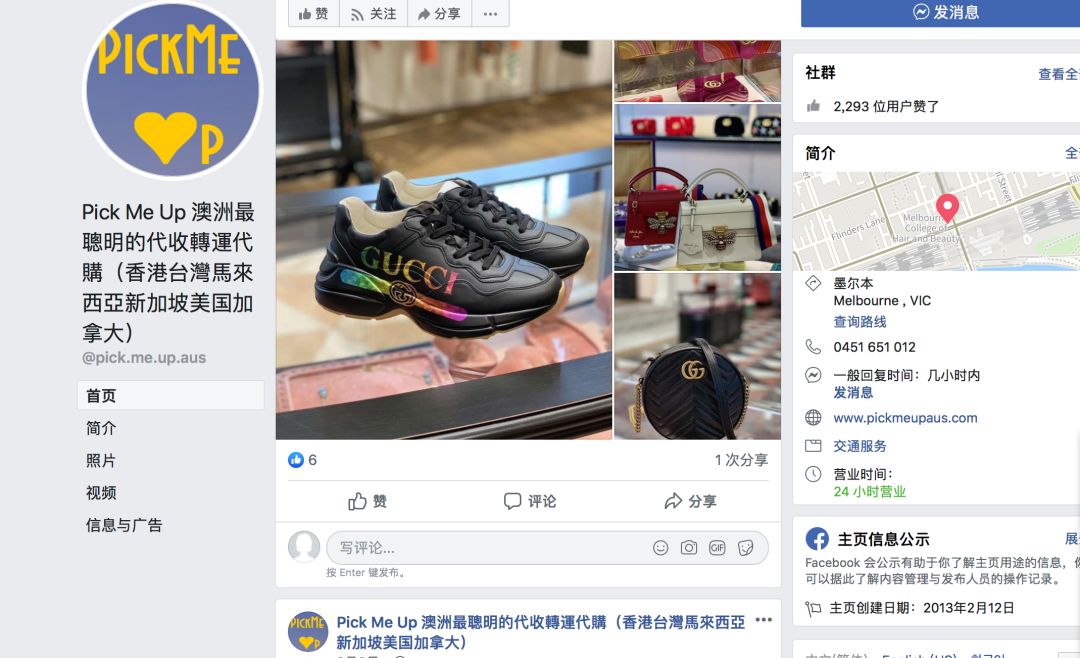
Task: Attach photo using camera icon in comment box
Action: pos(689,548)
